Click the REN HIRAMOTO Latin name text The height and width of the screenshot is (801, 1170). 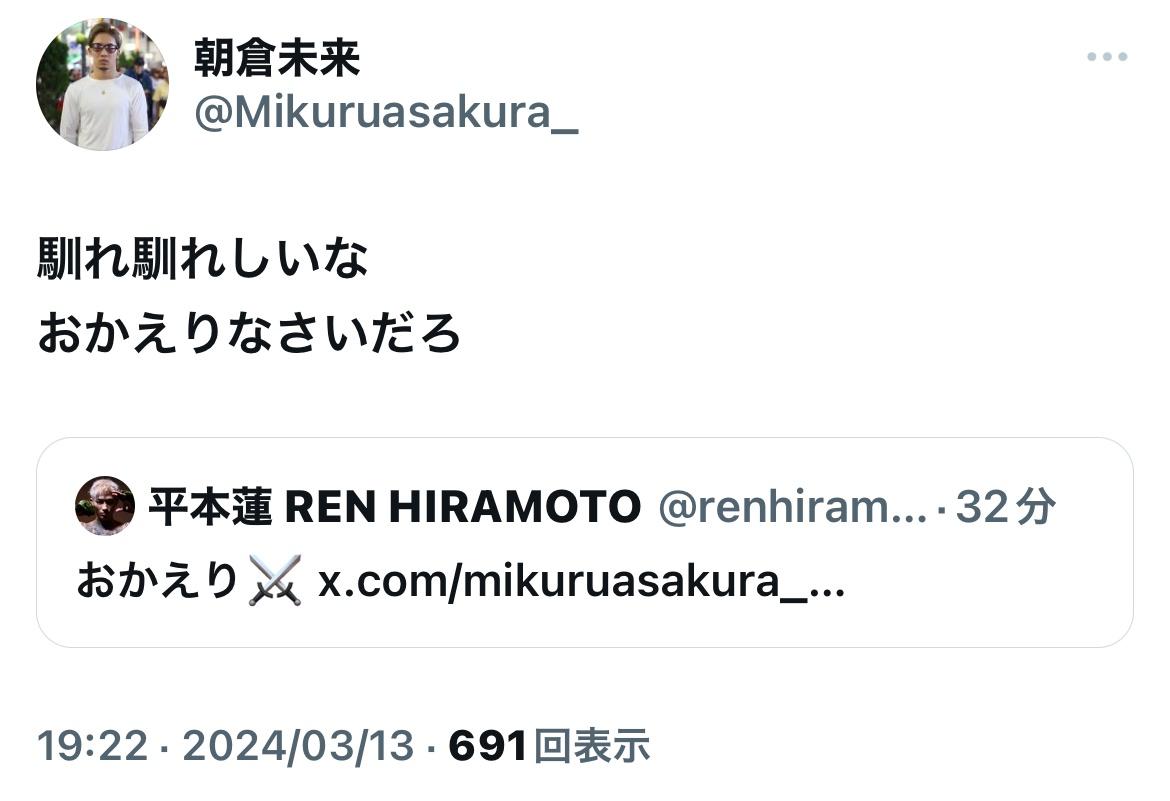click(463, 507)
